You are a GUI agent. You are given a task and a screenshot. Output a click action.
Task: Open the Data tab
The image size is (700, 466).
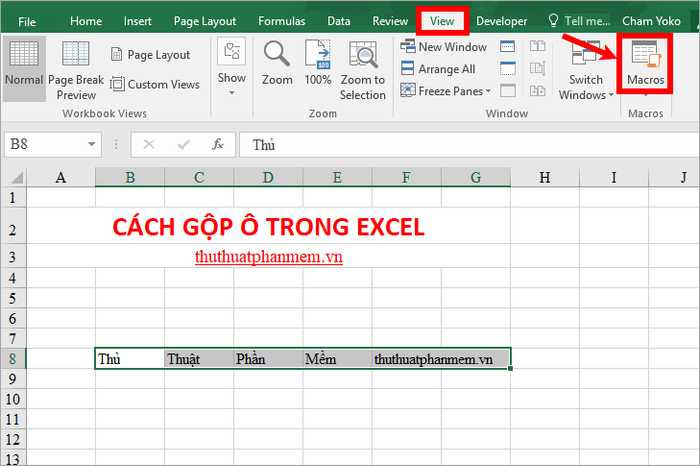click(x=338, y=21)
